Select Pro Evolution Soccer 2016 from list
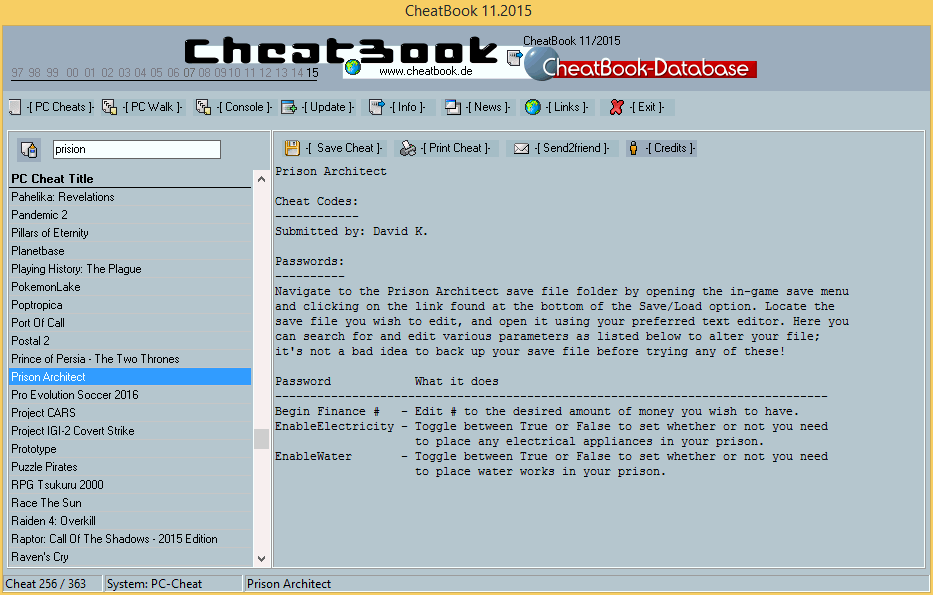Image resolution: width=933 pixels, height=595 pixels. [x=75, y=395]
